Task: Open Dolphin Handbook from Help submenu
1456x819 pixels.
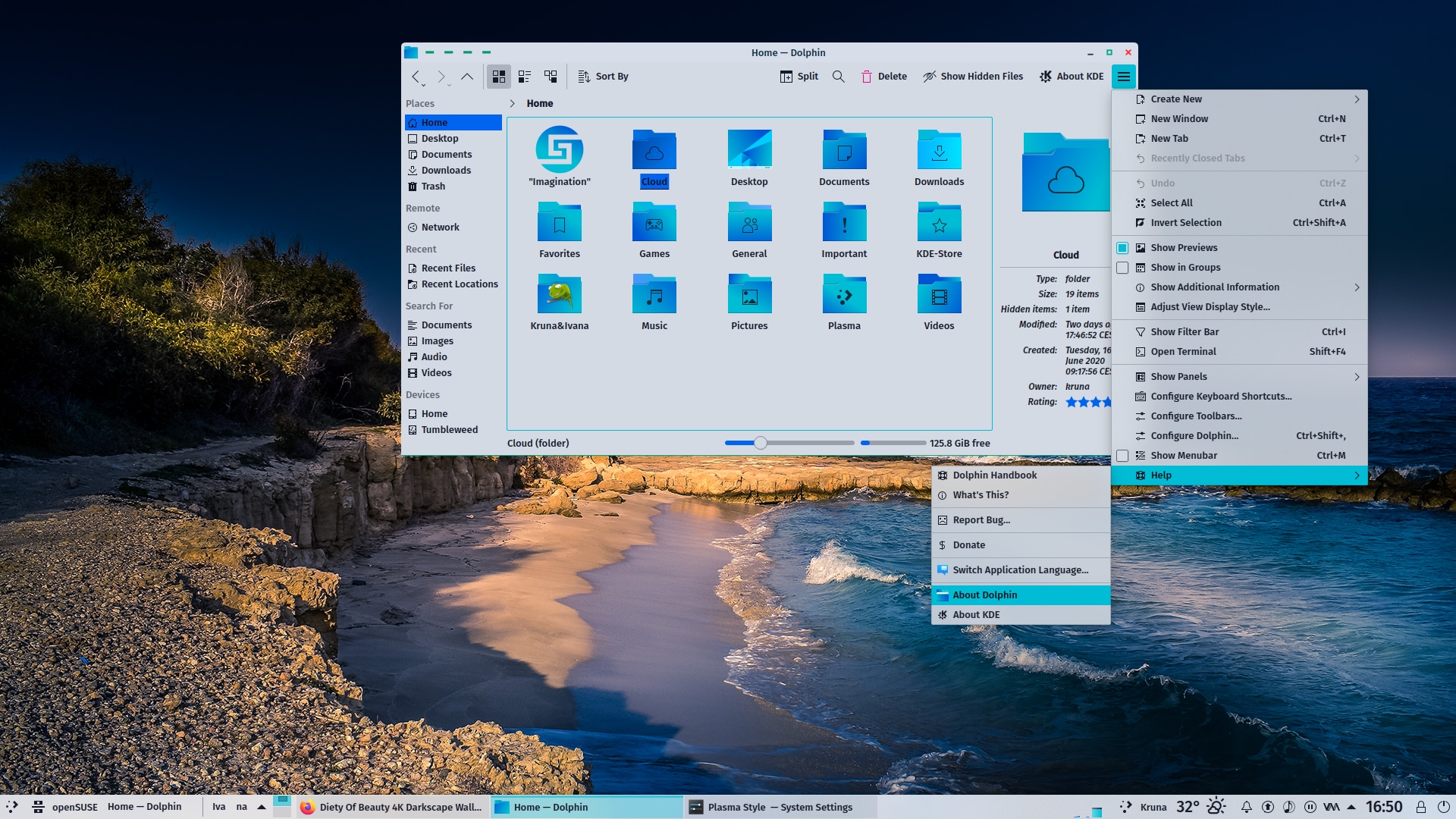Action: pos(1021,475)
